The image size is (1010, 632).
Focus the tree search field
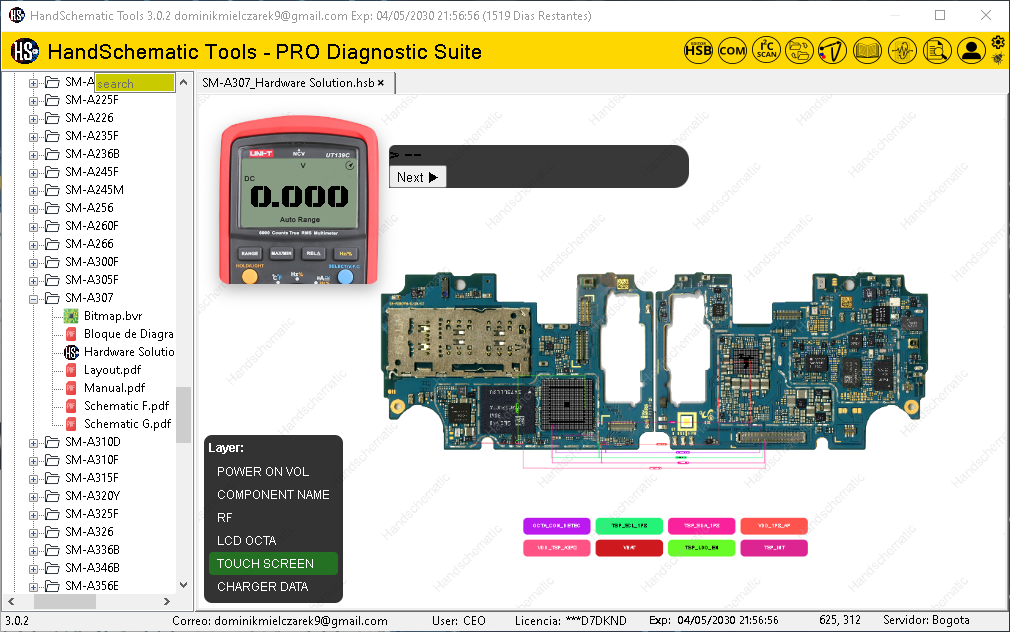point(135,82)
